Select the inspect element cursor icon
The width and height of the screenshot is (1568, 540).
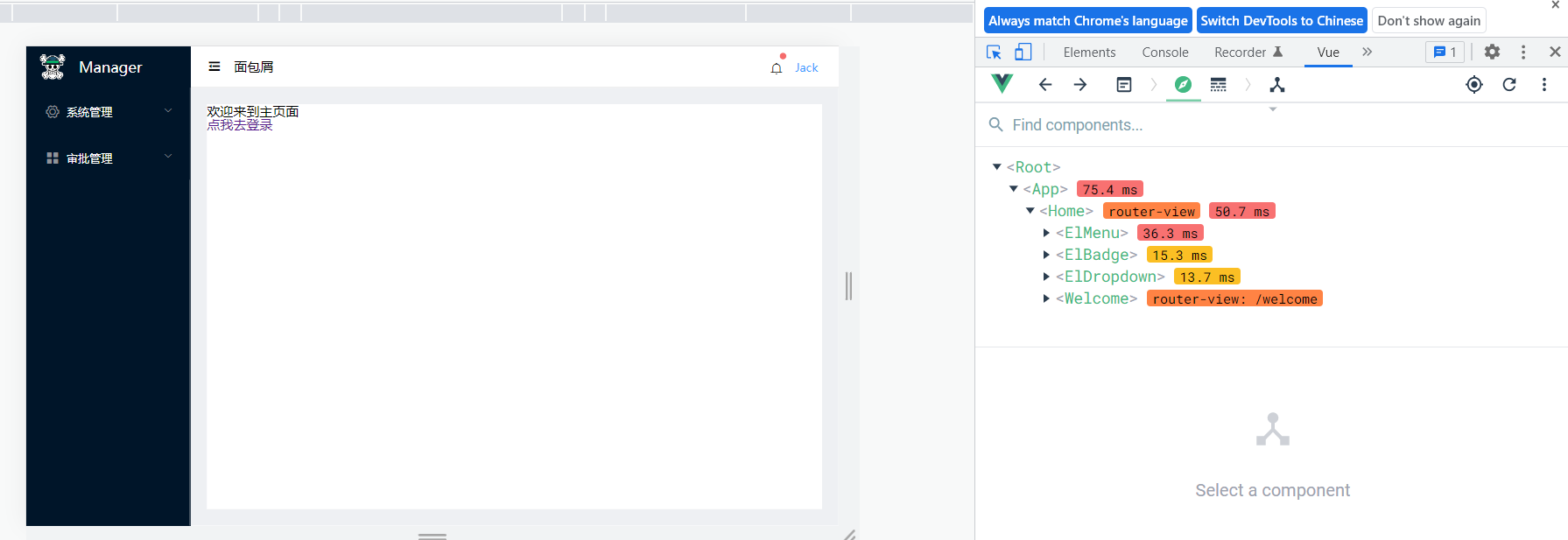coord(994,53)
